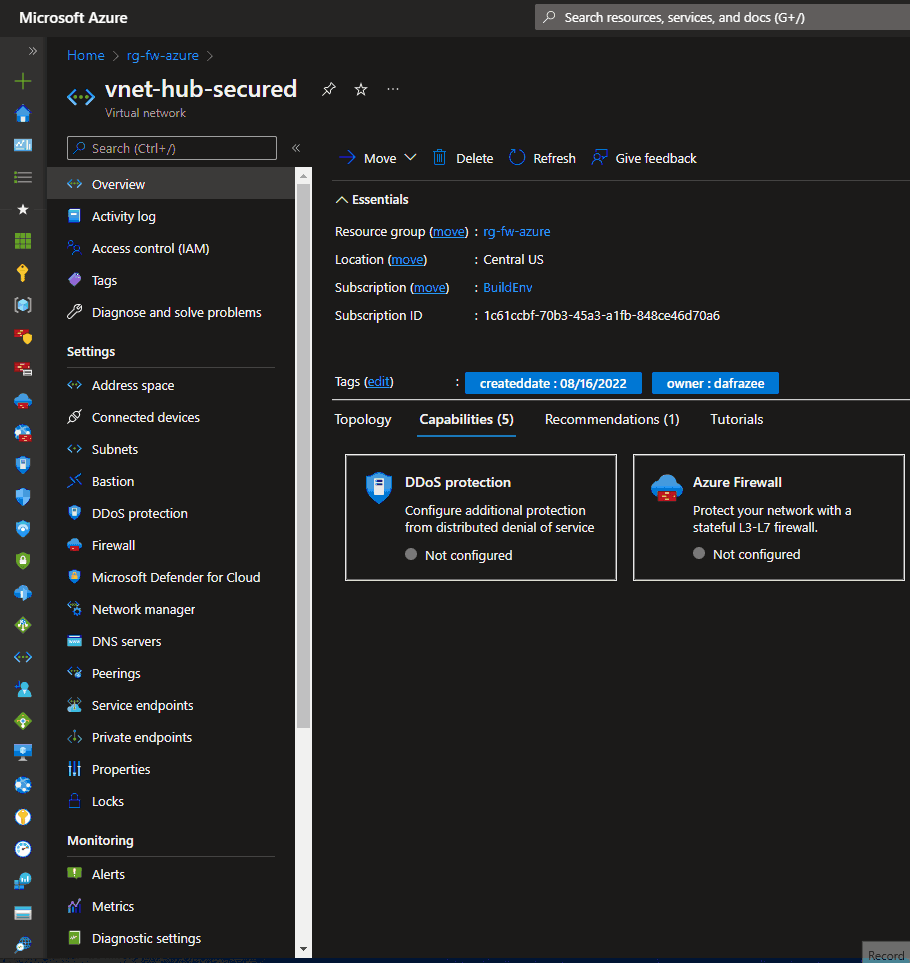Screen dimensions: 910x963
Task: Open the Home icon in left rail
Action: click(23, 113)
